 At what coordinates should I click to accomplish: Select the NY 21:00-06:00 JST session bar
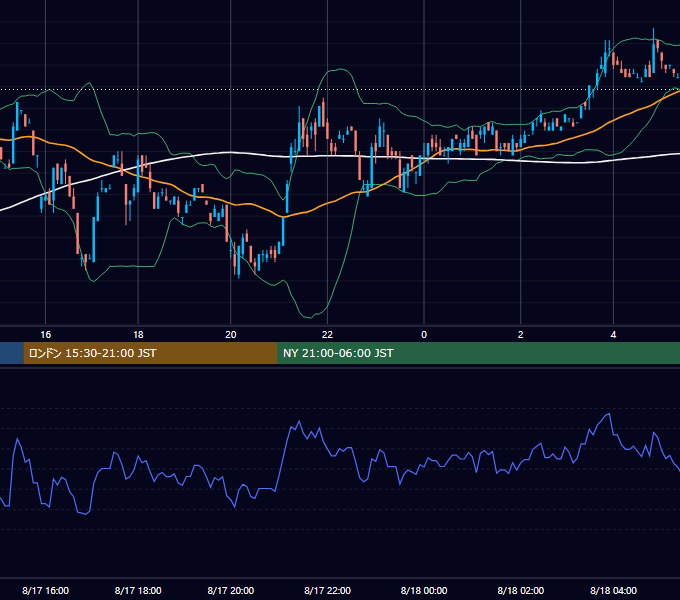coord(478,353)
